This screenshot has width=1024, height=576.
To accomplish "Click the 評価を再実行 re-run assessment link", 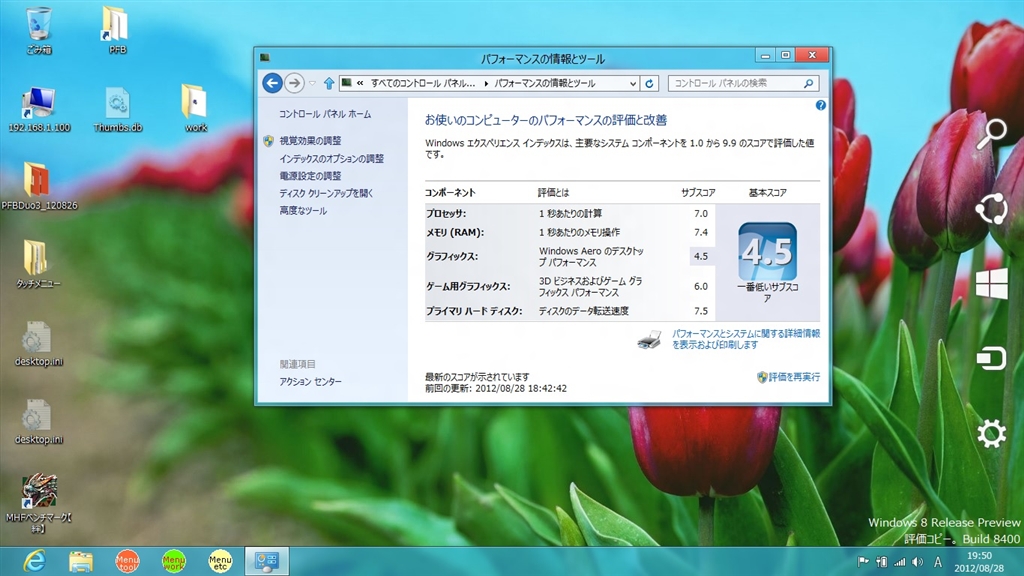I will point(794,377).
